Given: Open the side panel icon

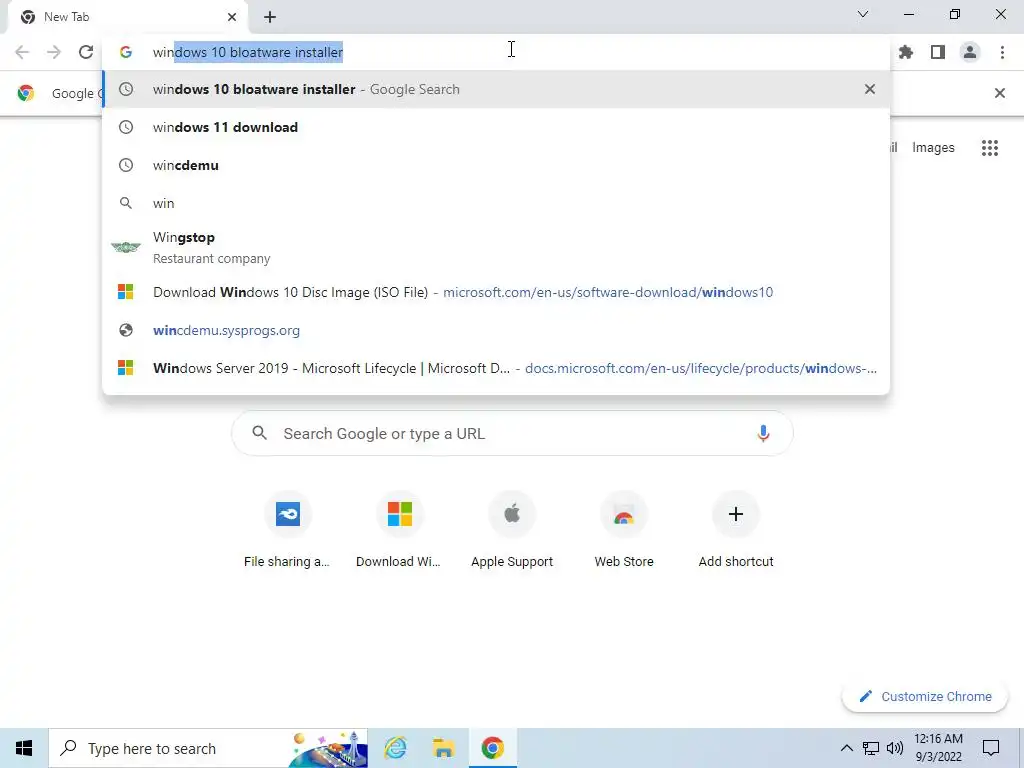Looking at the screenshot, I should [938, 52].
